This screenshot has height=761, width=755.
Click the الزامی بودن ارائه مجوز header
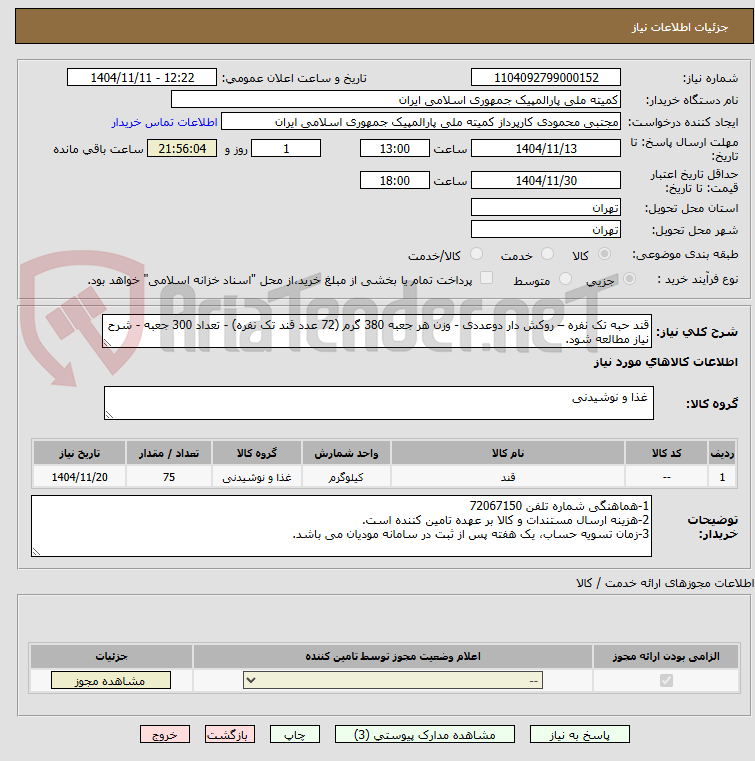pos(666,656)
